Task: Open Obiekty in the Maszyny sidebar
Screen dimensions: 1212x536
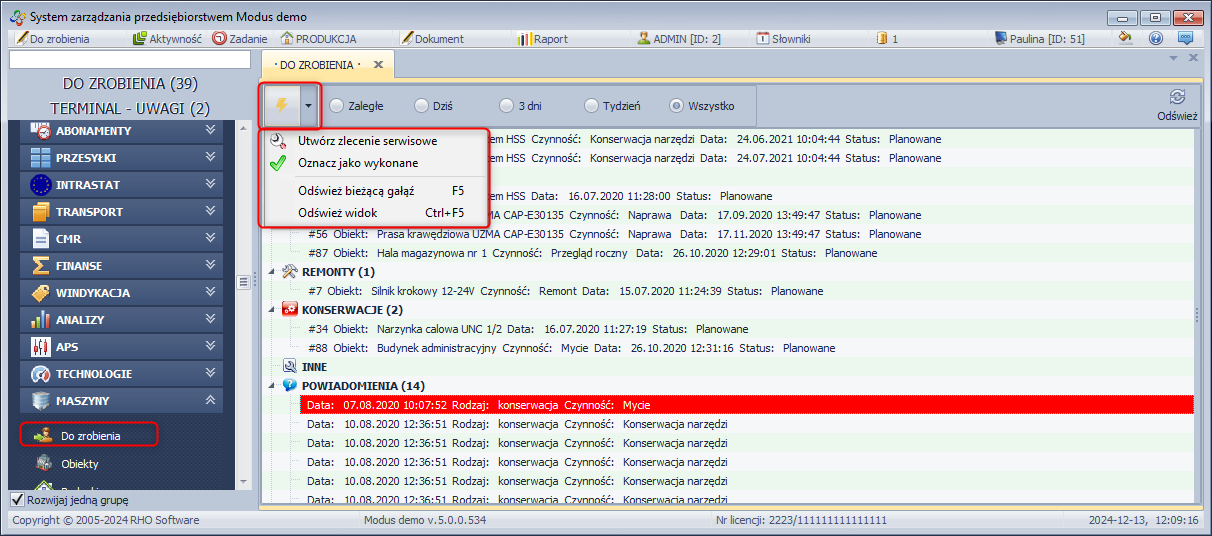Action: tap(79, 464)
